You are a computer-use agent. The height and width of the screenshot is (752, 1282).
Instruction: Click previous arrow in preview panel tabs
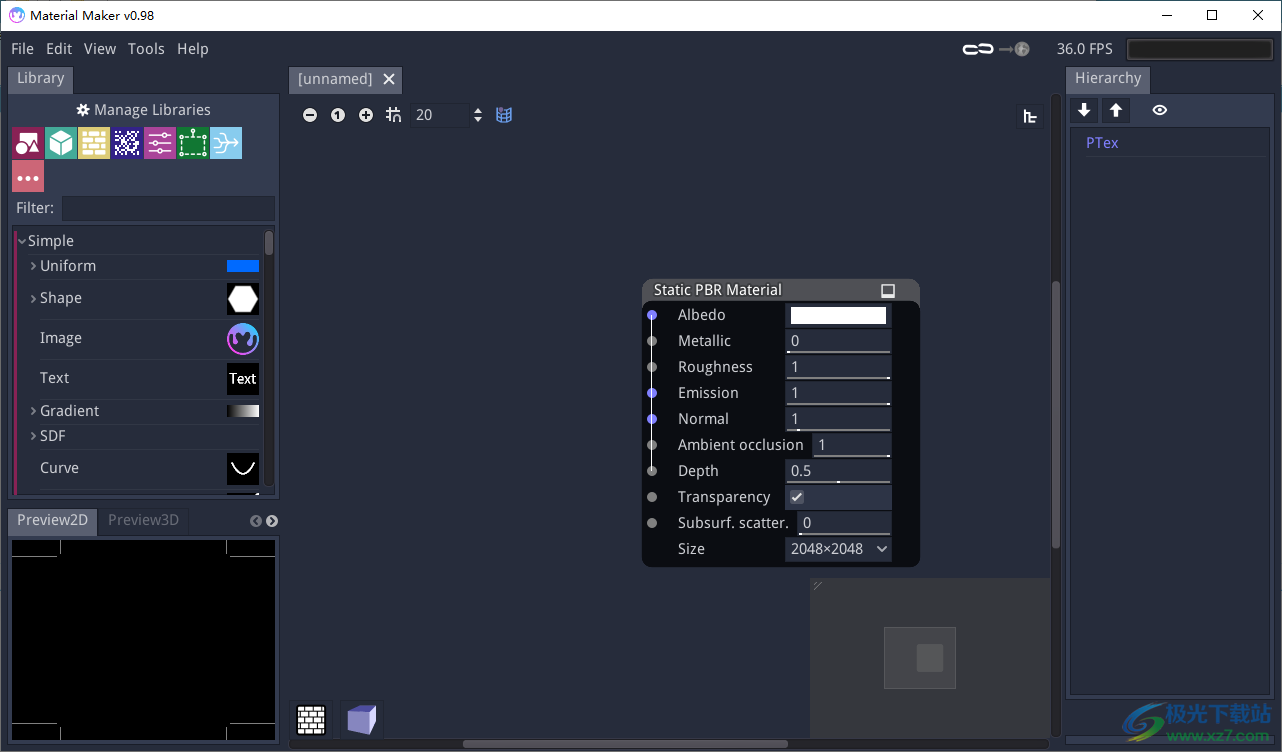[x=256, y=521]
